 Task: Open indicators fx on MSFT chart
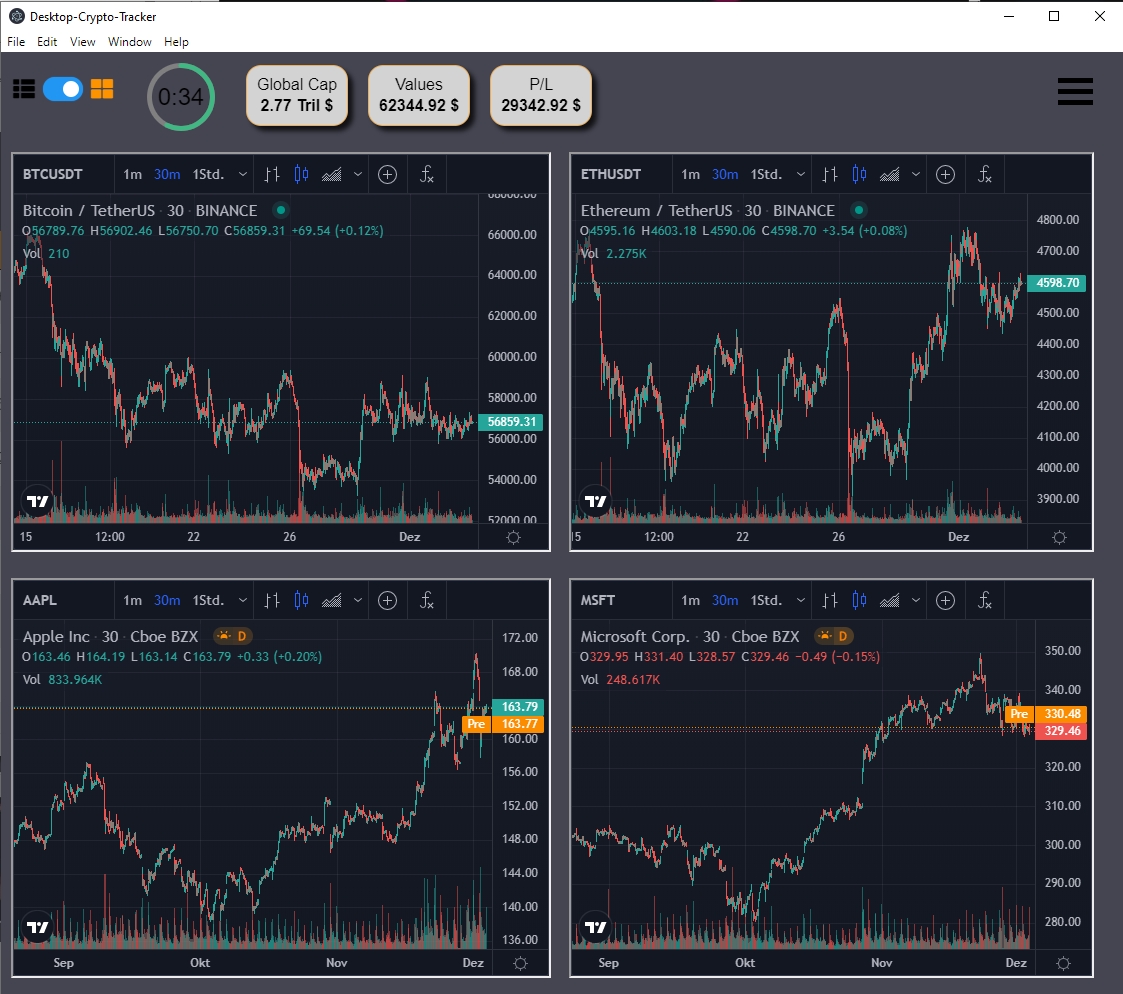(985, 600)
